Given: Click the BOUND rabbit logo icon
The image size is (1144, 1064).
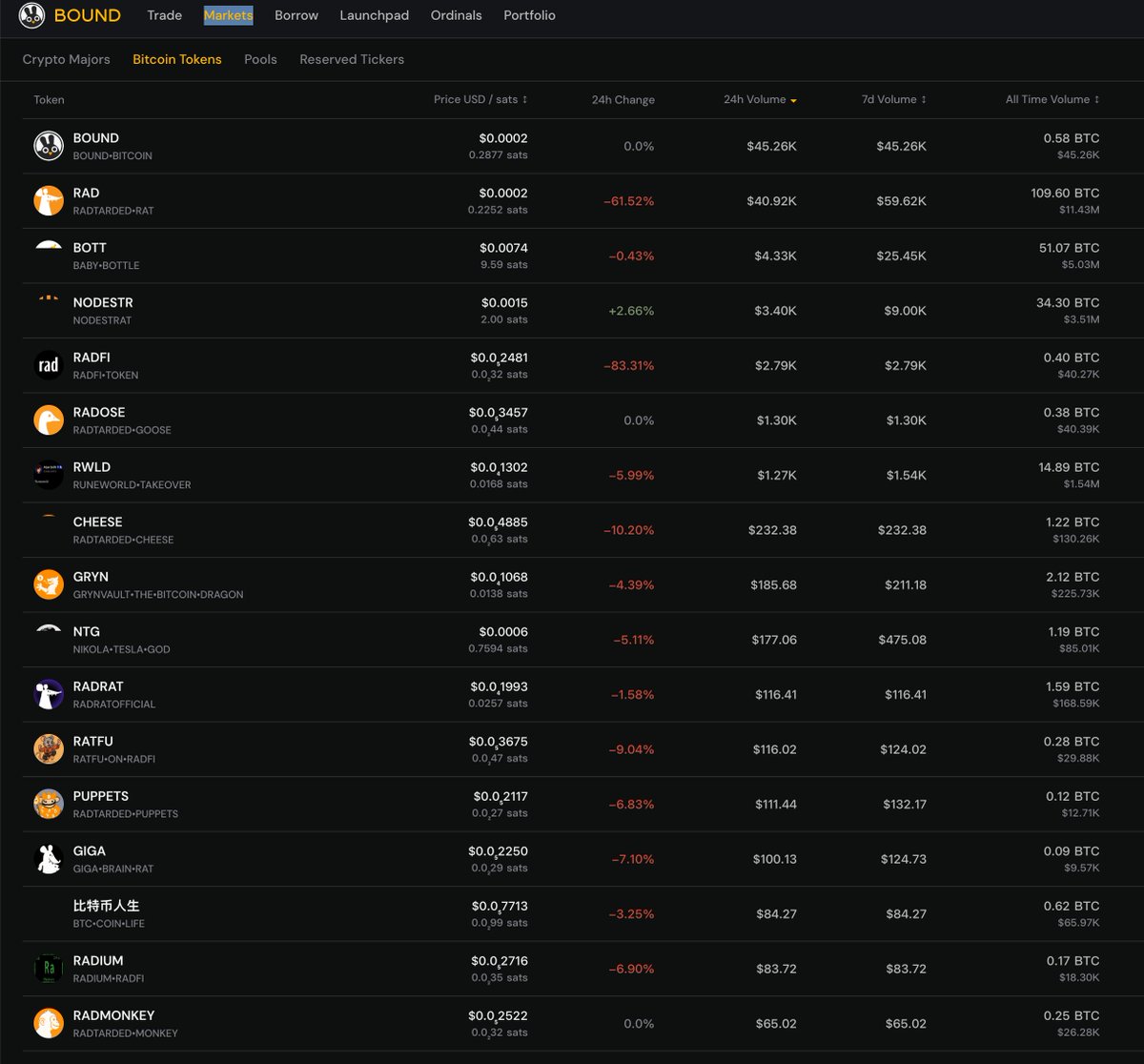Looking at the screenshot, I should click(31, 15).
